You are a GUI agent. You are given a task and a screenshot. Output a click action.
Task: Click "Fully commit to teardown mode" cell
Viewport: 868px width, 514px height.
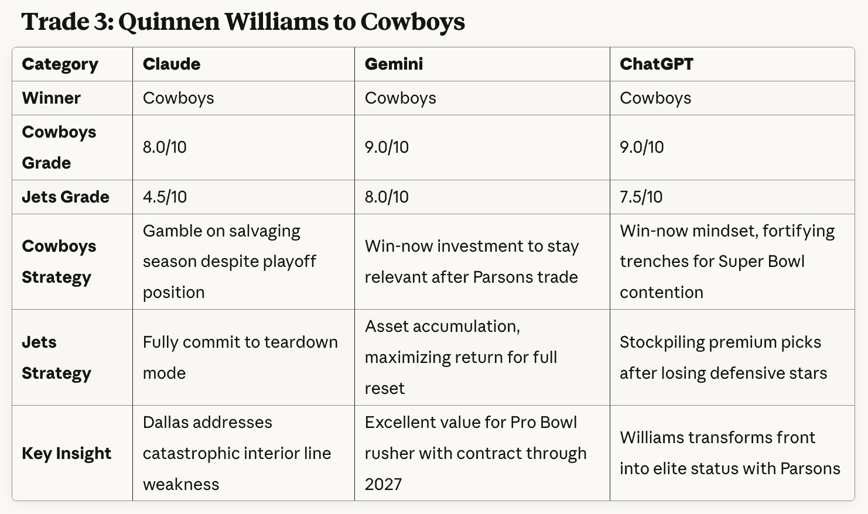pos(240,357)
